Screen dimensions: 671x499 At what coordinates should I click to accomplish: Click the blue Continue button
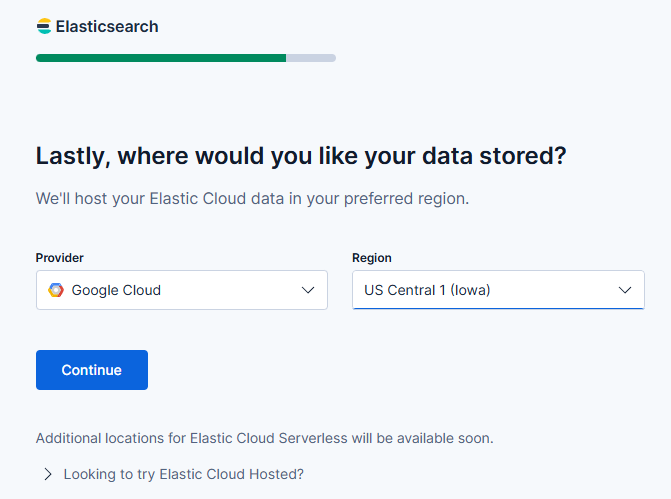[x=92, y=370]
